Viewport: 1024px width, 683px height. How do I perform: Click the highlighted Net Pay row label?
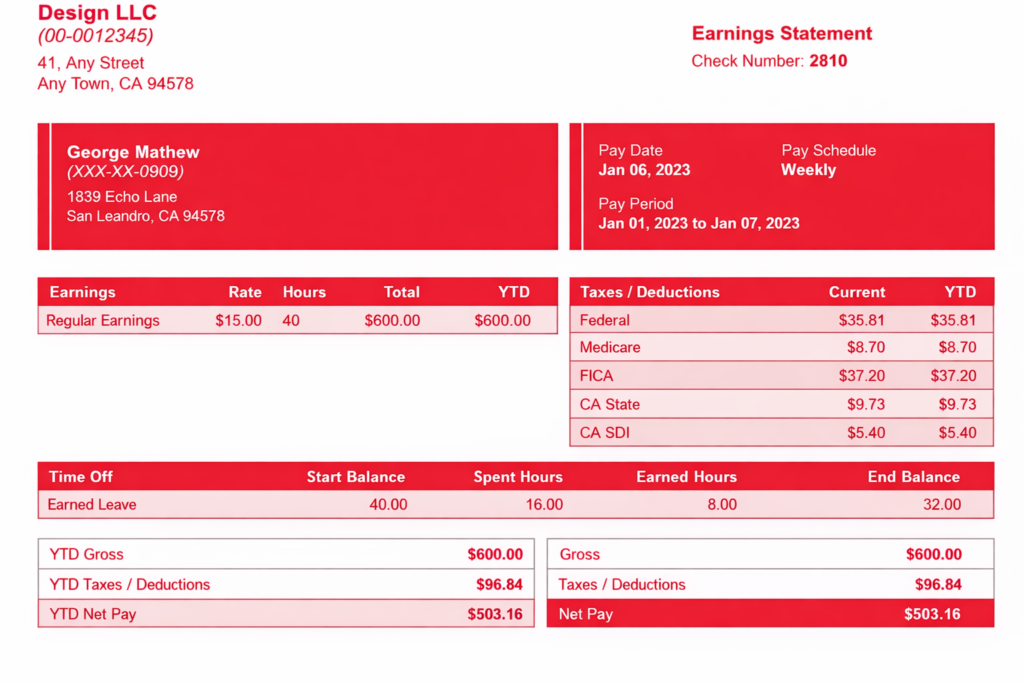(x=586, y=614)
